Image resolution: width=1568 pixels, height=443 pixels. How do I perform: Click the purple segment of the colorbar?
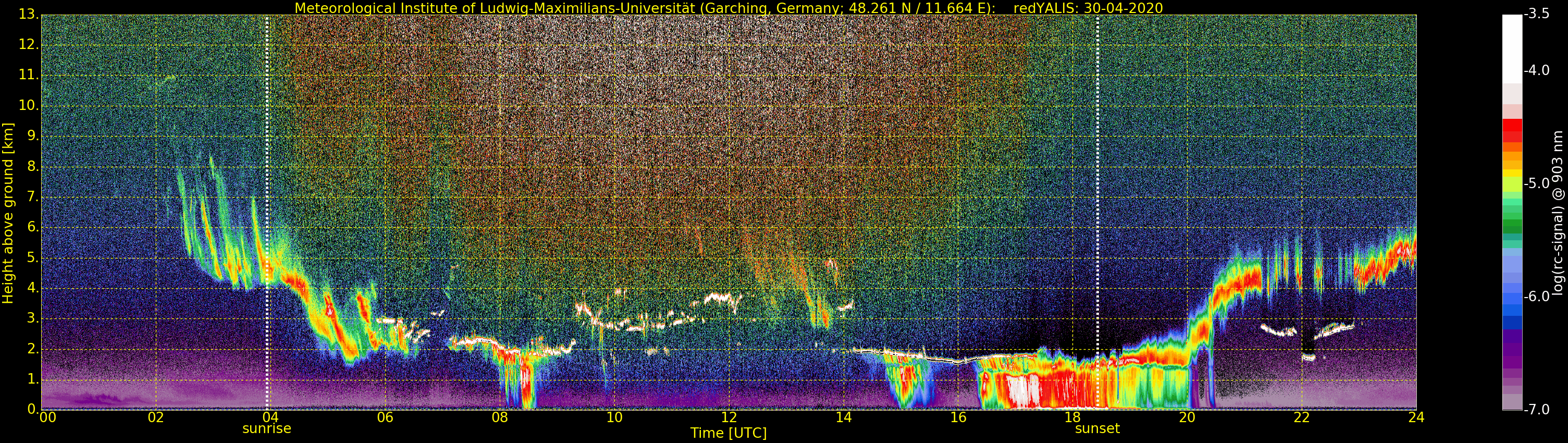click(1512, 350)
